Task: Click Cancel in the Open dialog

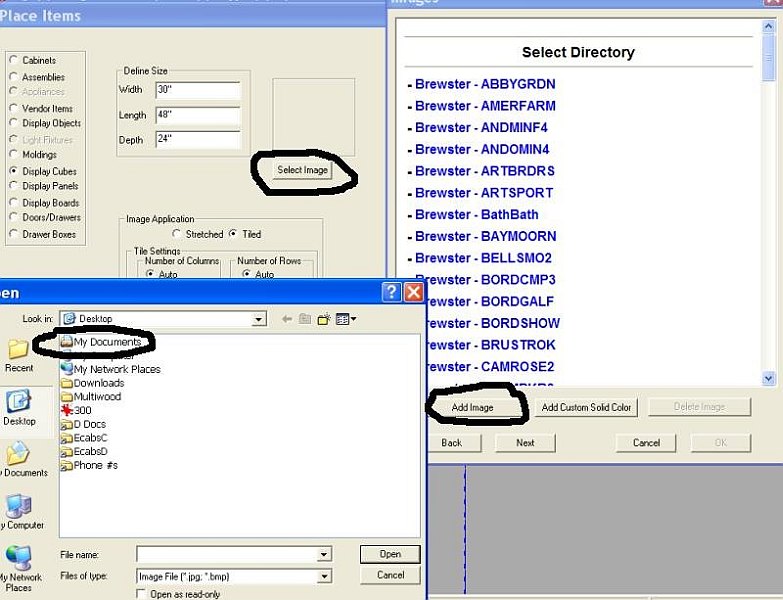Action: point(390,575)
